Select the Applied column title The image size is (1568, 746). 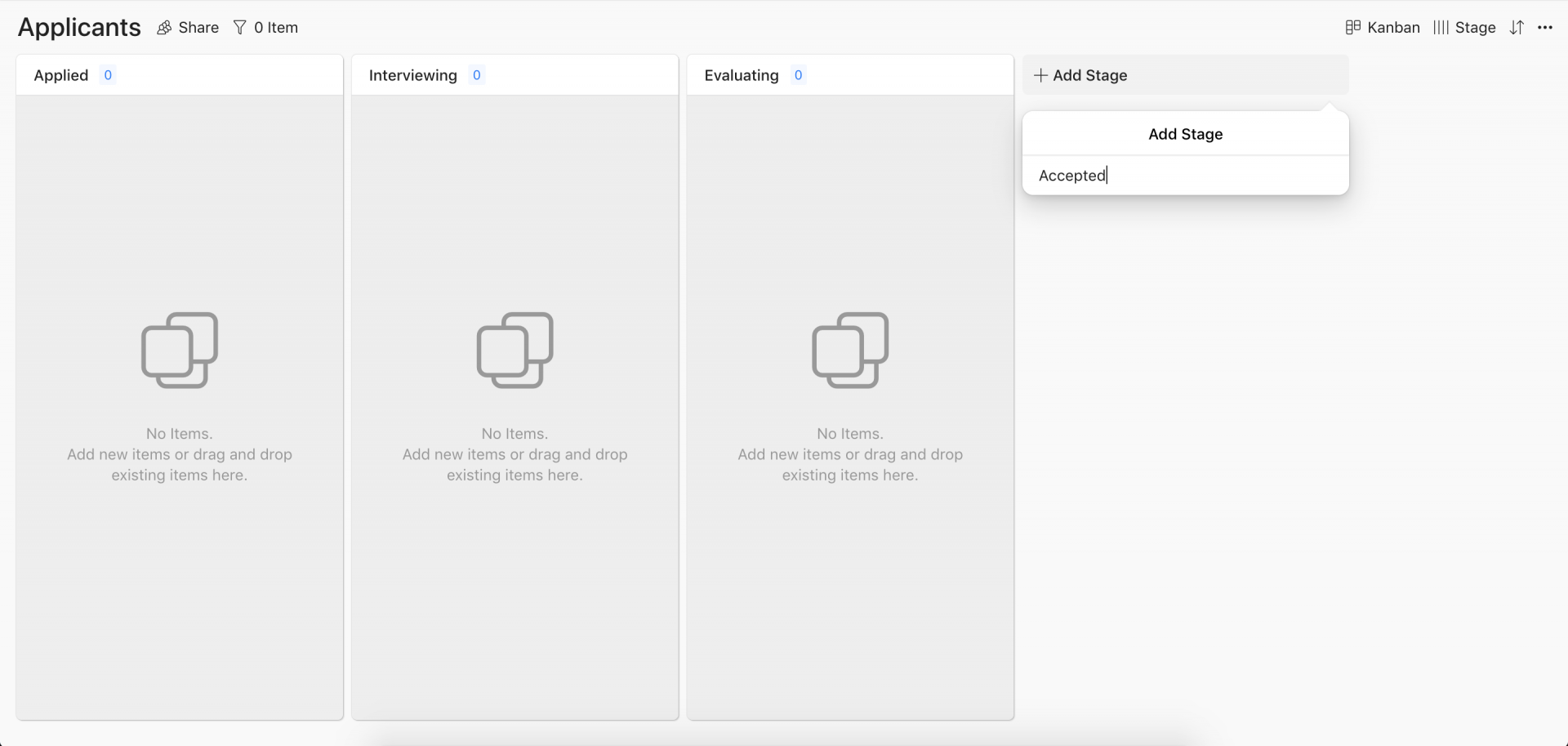point(61,75)
